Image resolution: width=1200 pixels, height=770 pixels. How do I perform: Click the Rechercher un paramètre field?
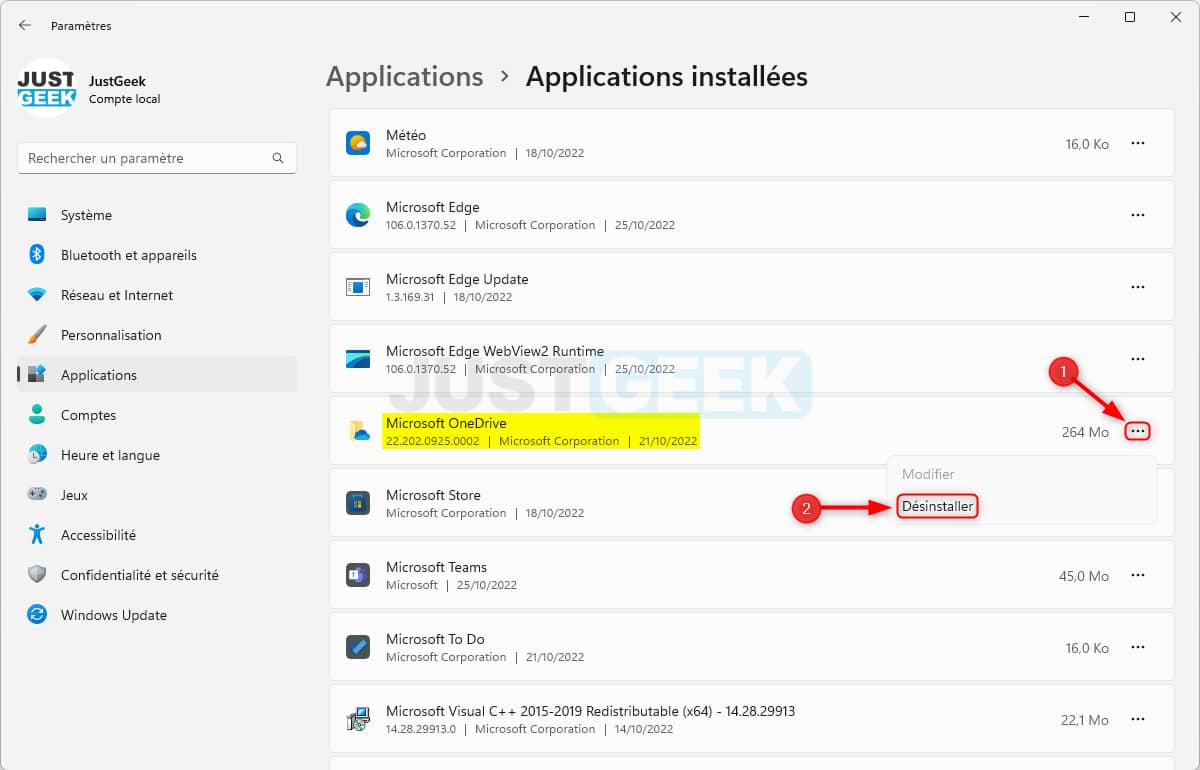click(157, 158)
